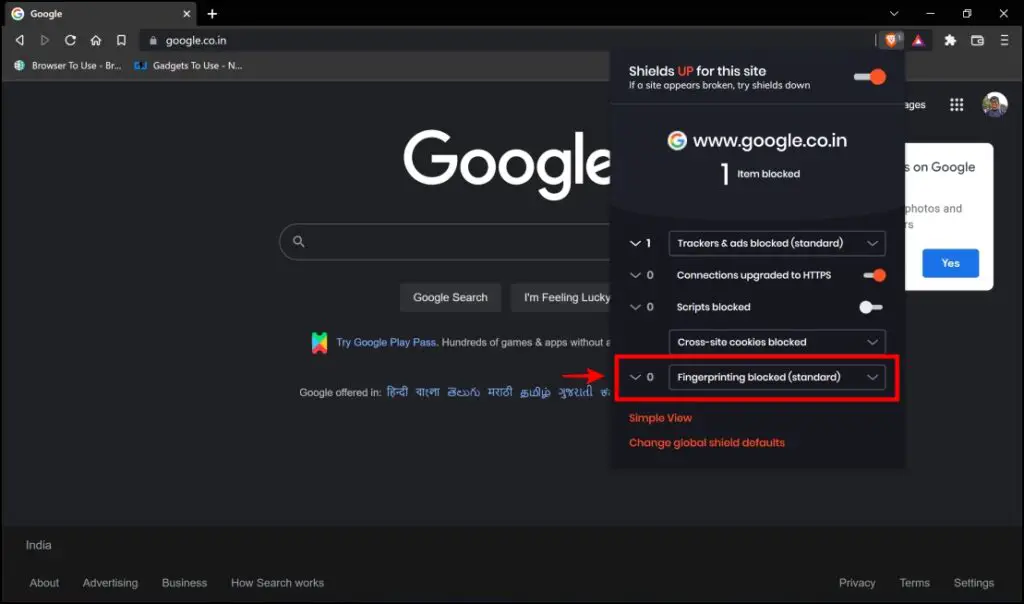The width and height of the screenshot is (1024, 604).
Task: Open the About footer link
Action: [44, 583]
